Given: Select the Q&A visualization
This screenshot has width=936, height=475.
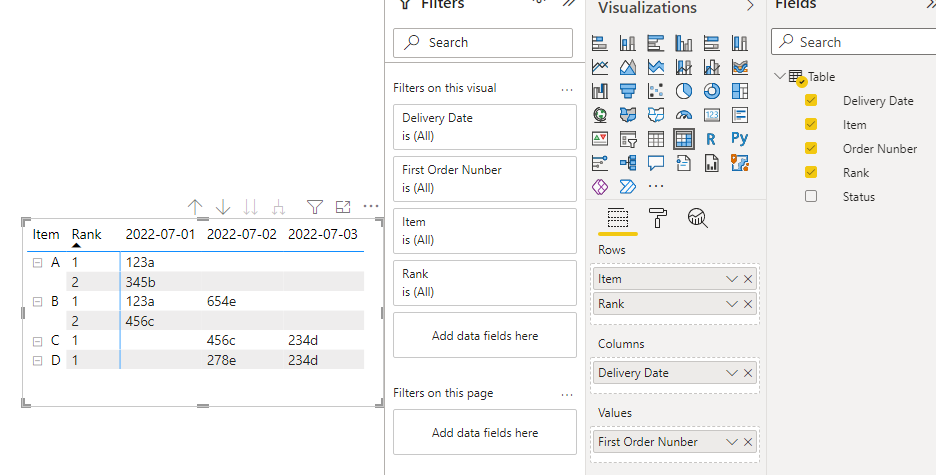Looking at the screenshot, I should tap(655, 163).
